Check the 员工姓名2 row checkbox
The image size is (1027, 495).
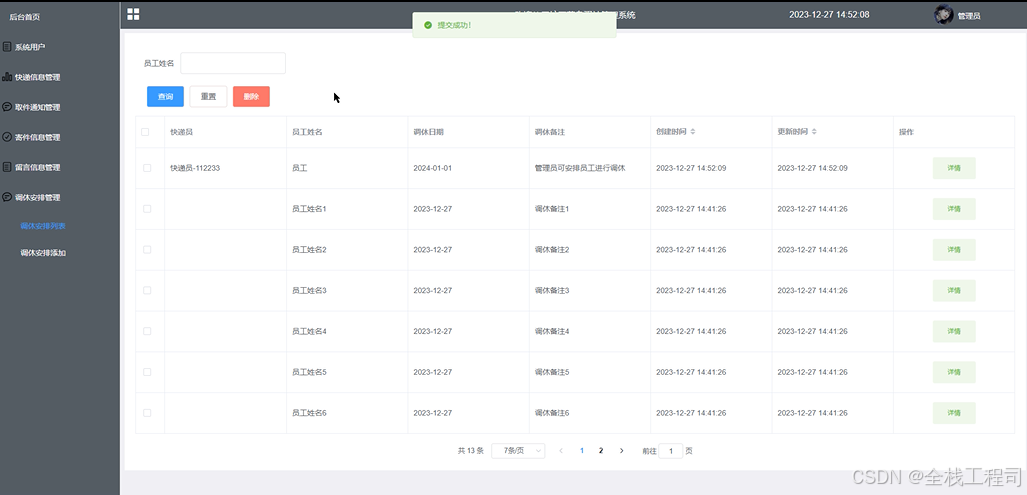[147, 249]
